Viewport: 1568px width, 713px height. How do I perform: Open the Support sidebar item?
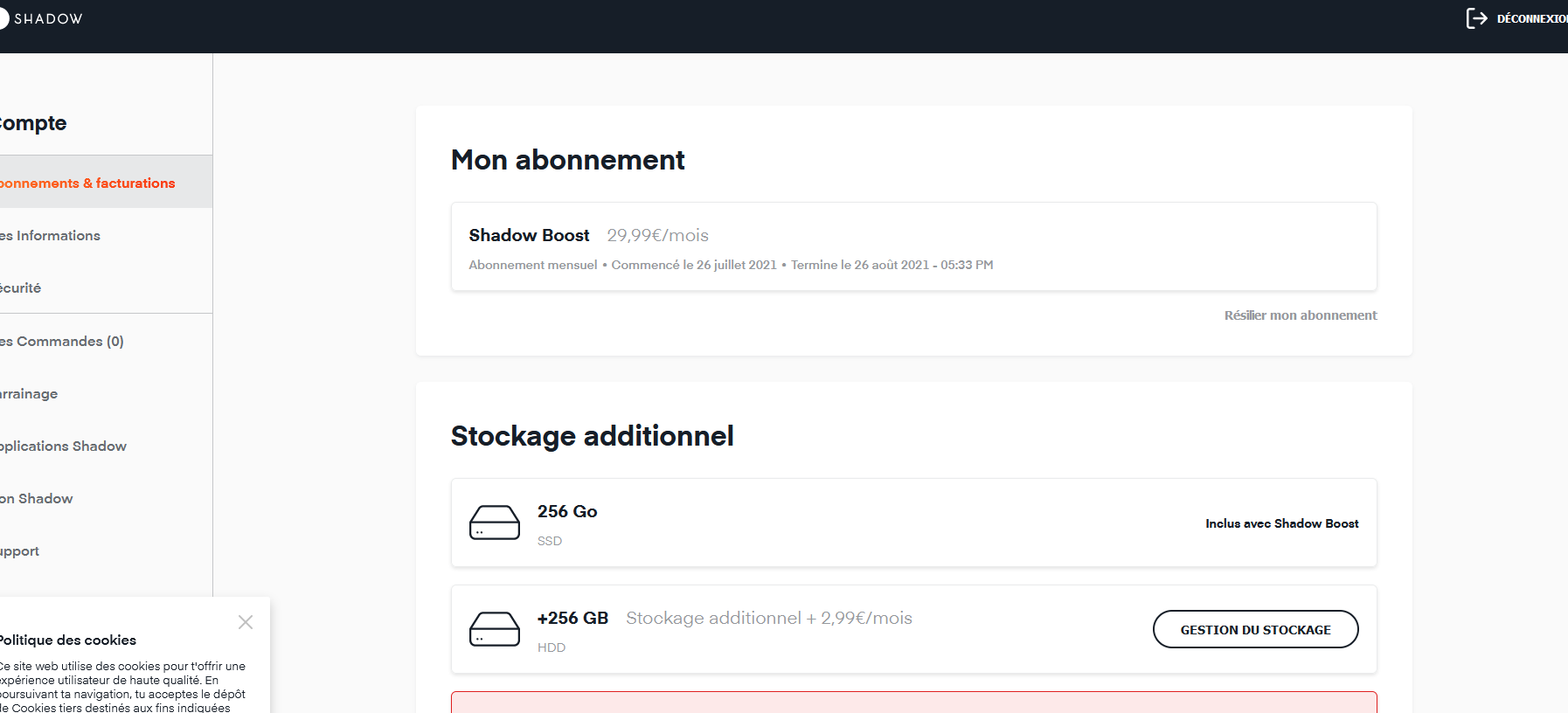(20, 551)
